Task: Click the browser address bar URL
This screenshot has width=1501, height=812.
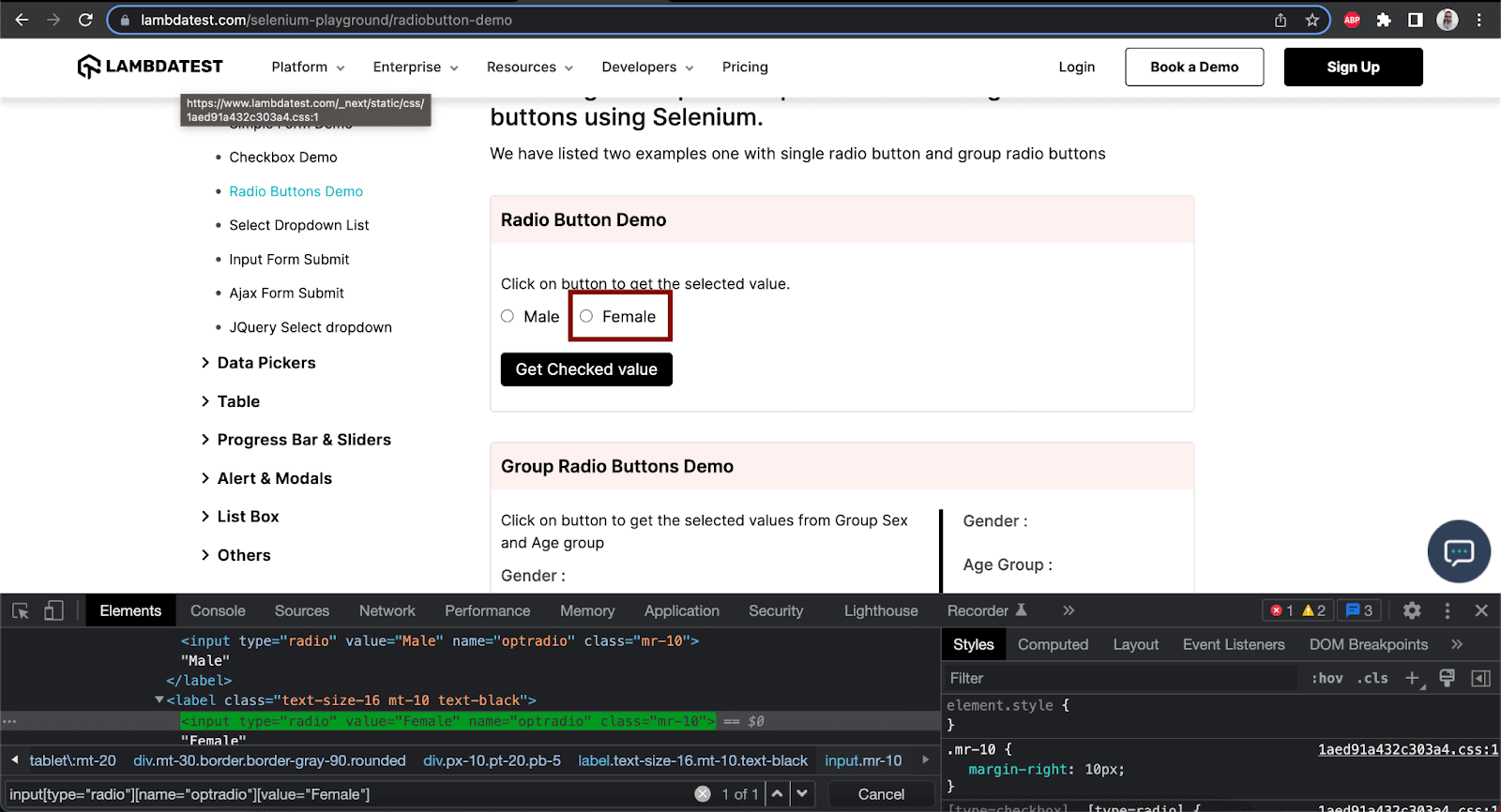Action: 326,20
